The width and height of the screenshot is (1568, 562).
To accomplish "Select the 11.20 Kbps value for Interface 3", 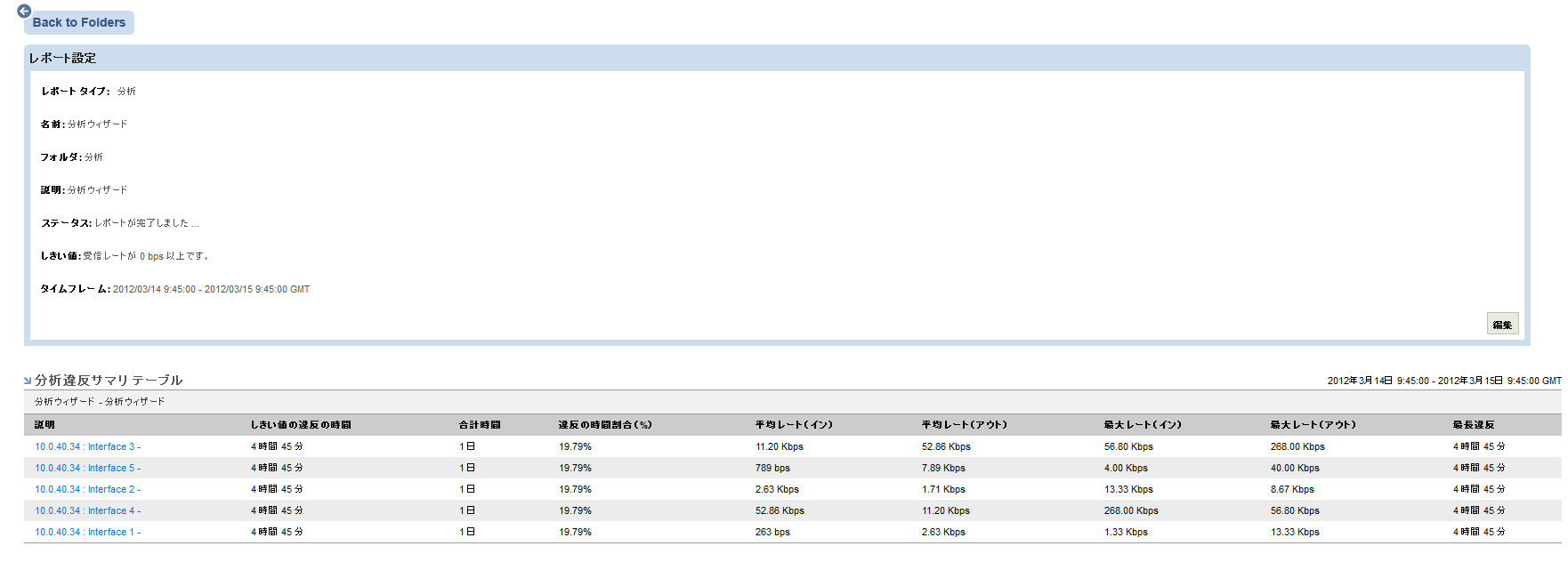I will (x=780, y=446).
